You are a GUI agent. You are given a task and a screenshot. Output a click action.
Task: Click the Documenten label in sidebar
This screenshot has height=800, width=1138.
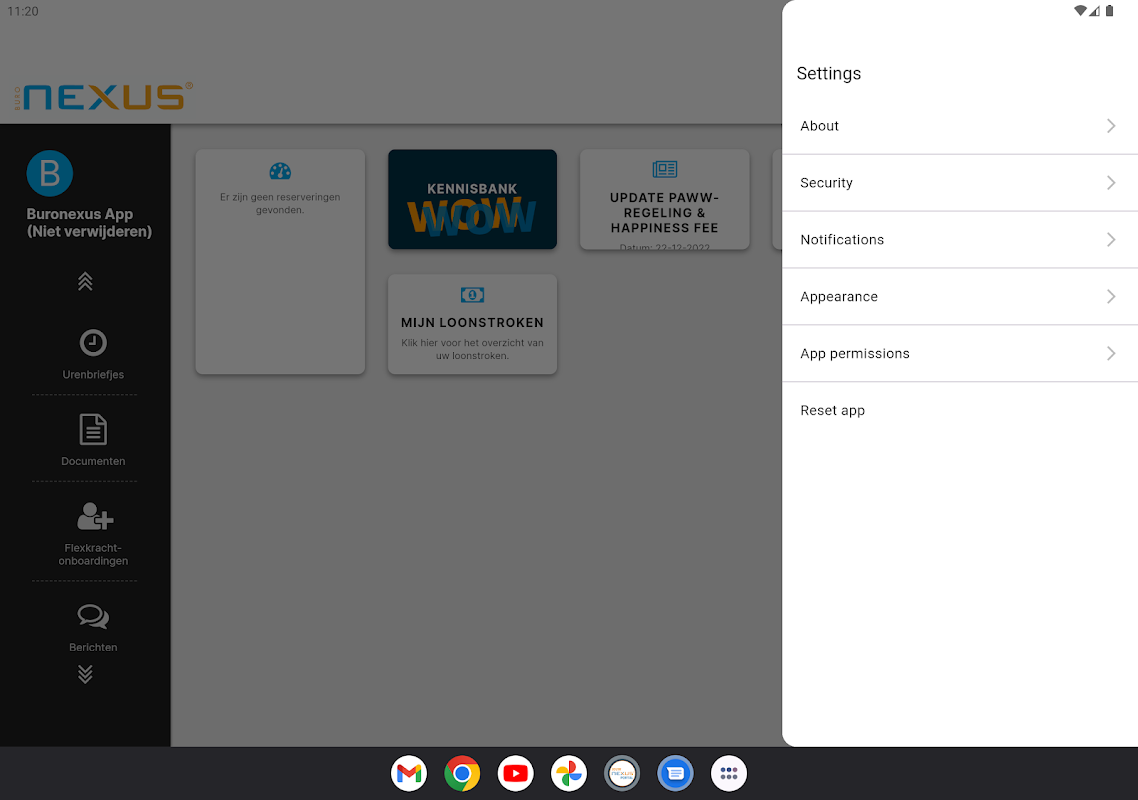click(x=93, y=461)
